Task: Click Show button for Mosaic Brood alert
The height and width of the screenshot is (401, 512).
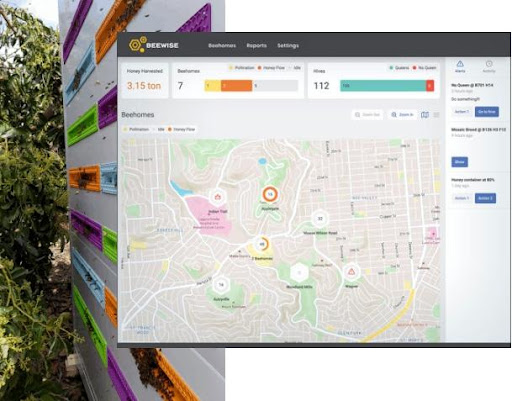Action: (x=459, y=162)
